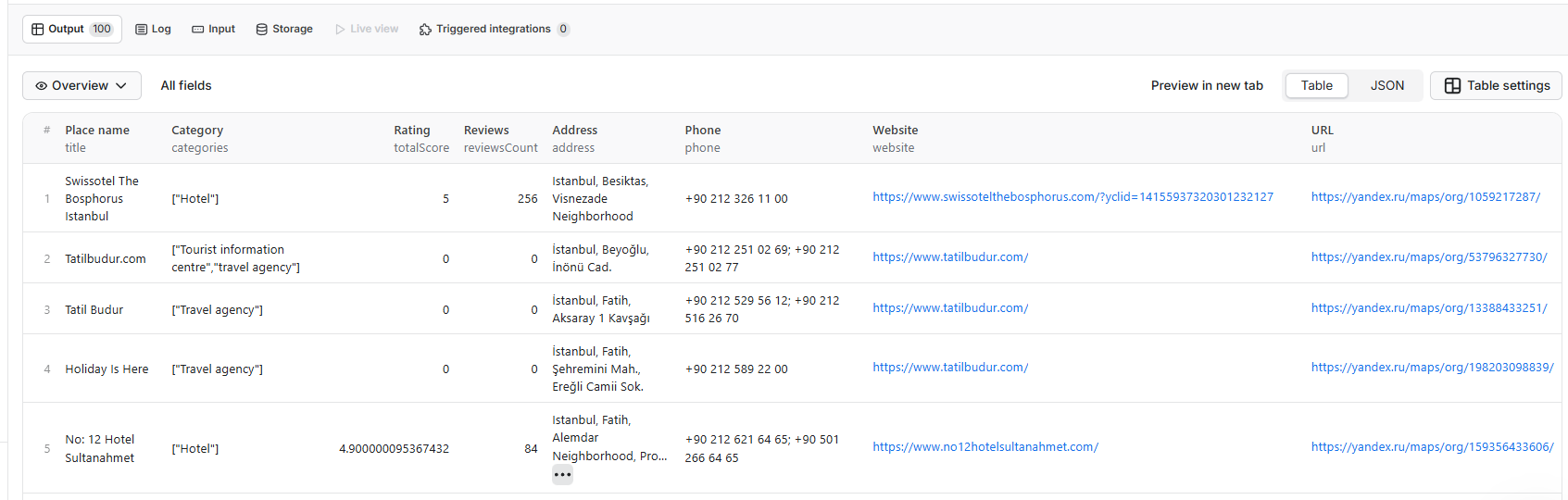Viewport: 1568px width, 500px height.
Task: Click the Holiday Is Here place name
Action: click(107, 369)
